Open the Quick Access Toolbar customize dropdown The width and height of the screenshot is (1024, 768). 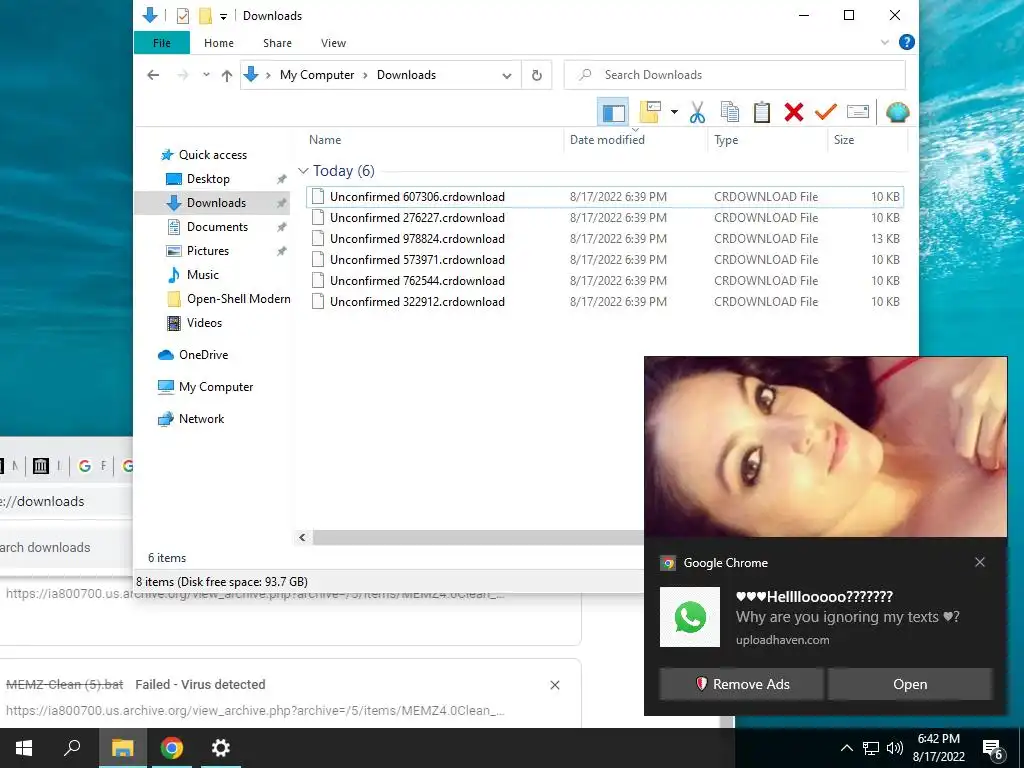(x=223, y=16)
